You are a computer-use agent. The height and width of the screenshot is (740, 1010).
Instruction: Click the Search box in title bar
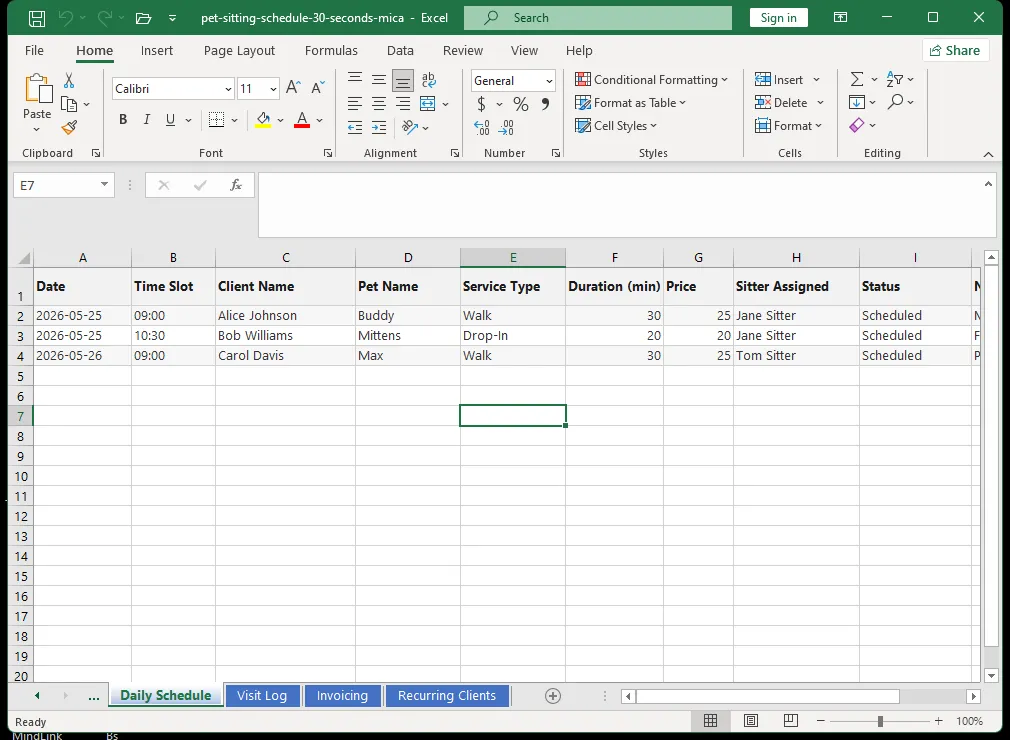click(598, 17)
